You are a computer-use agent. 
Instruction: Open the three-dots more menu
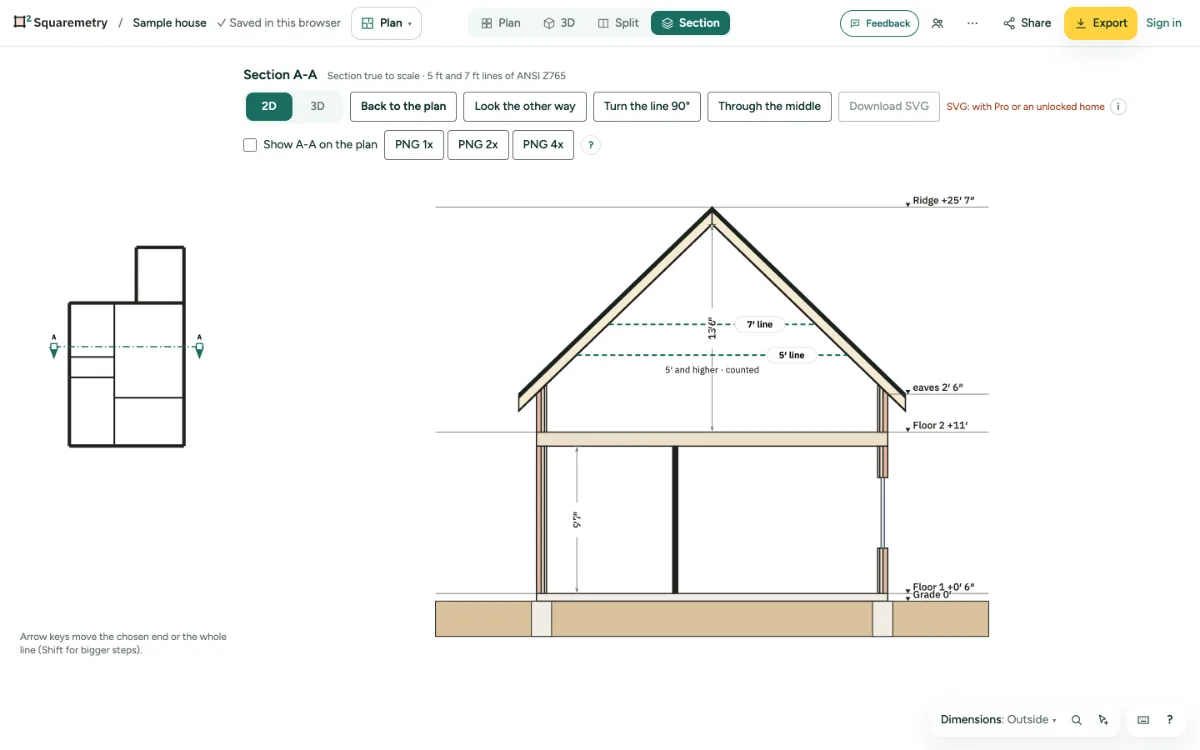[972, 23]
